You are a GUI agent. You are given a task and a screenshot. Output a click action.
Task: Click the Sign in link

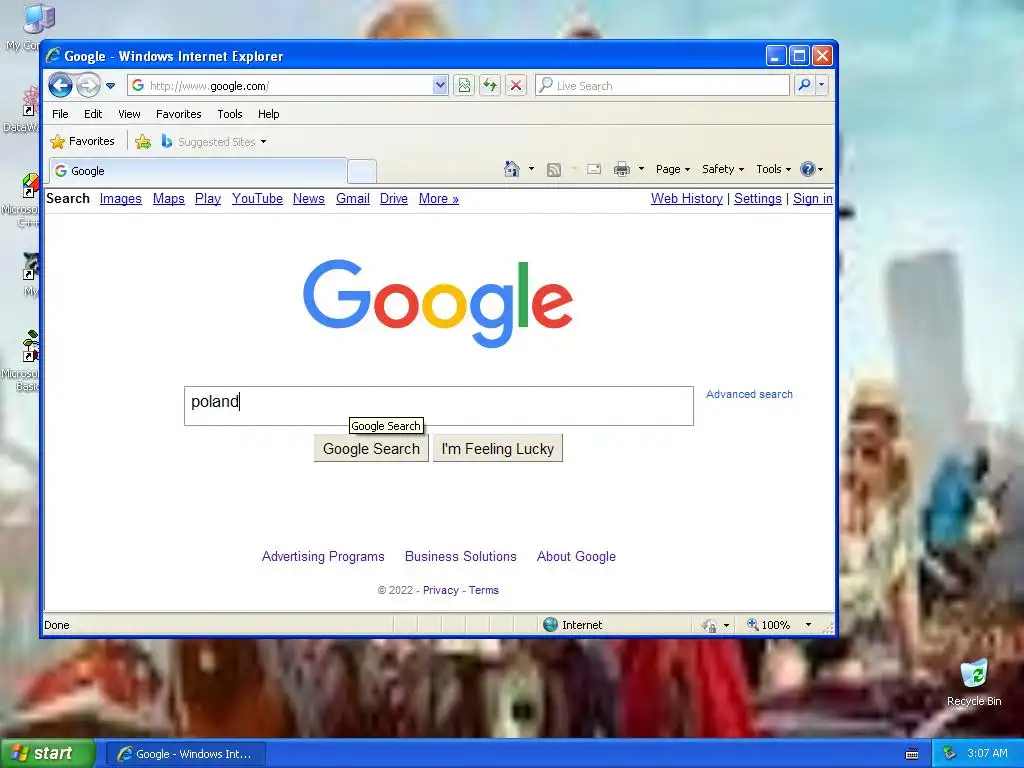pyautogui.click(x=812, y=199)
